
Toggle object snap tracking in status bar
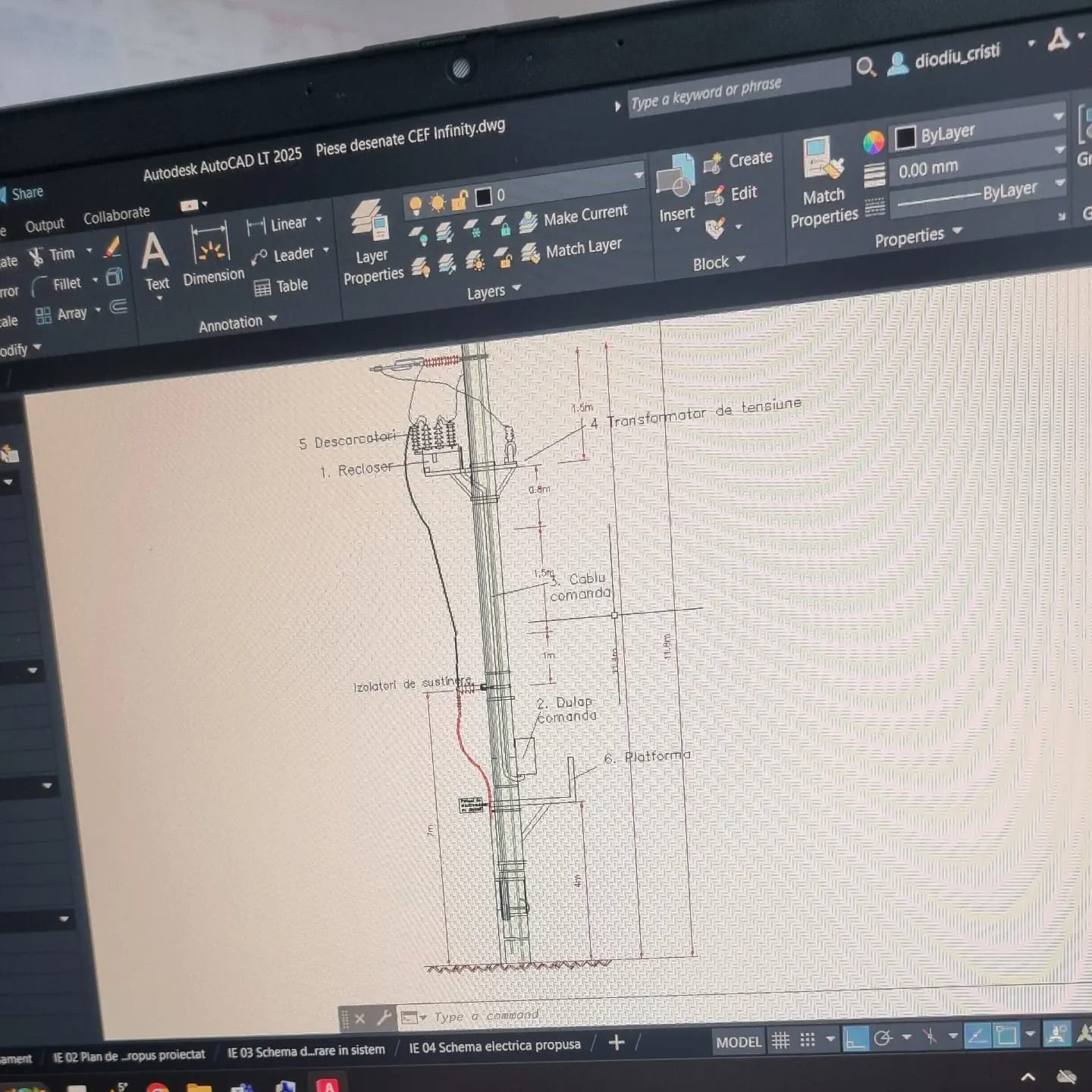coord(977,1035)
